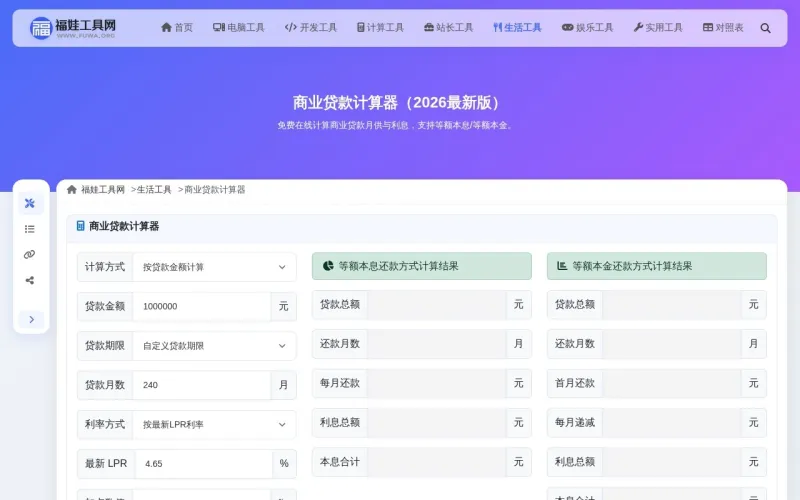This screenshot has width=800, height=500.
Task: Open 对照表 menu
Action: pyautogui.click(x=723, y=28)
